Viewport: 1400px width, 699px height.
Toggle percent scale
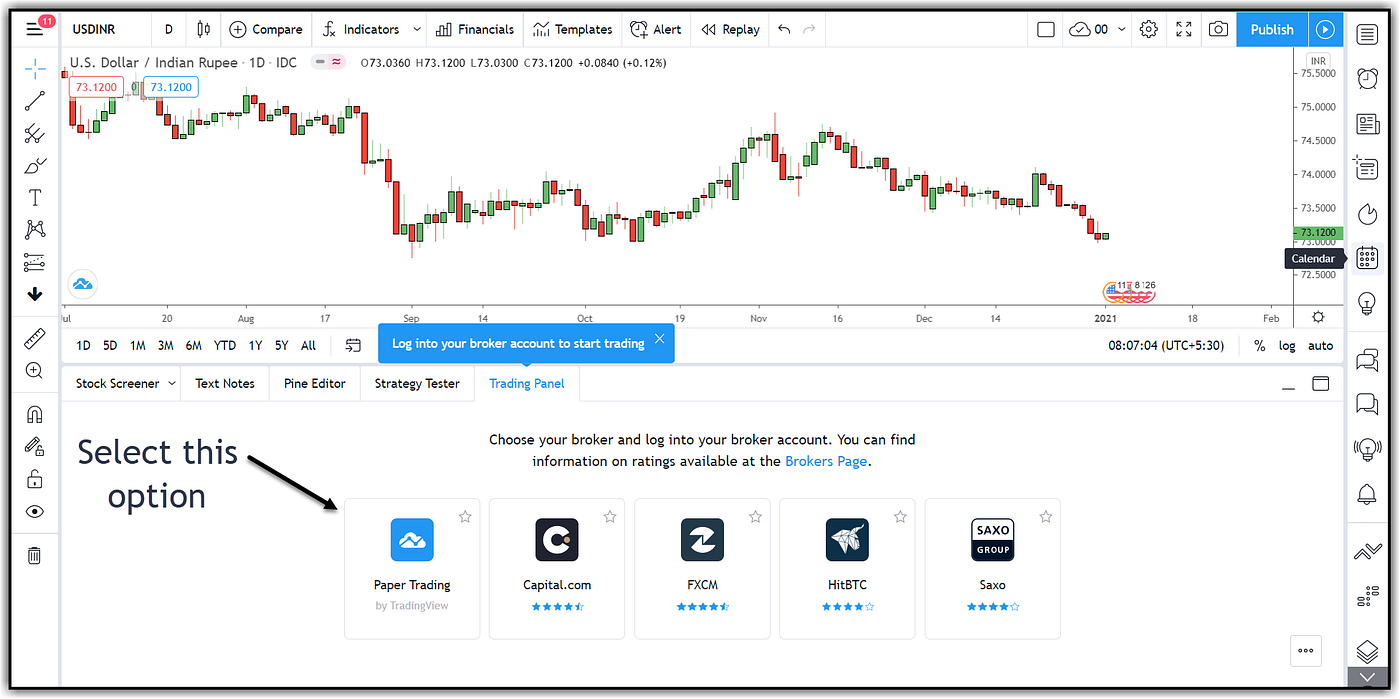[1259, 345]
